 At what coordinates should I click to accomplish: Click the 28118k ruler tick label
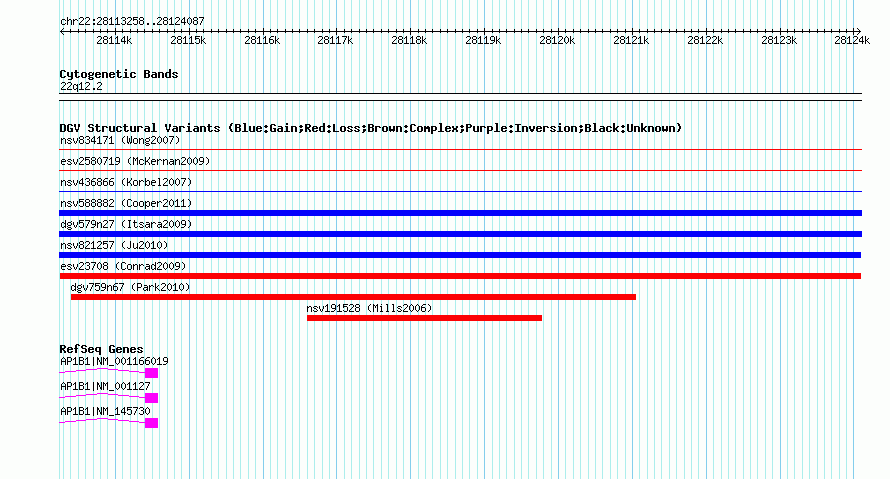[409, 40]
